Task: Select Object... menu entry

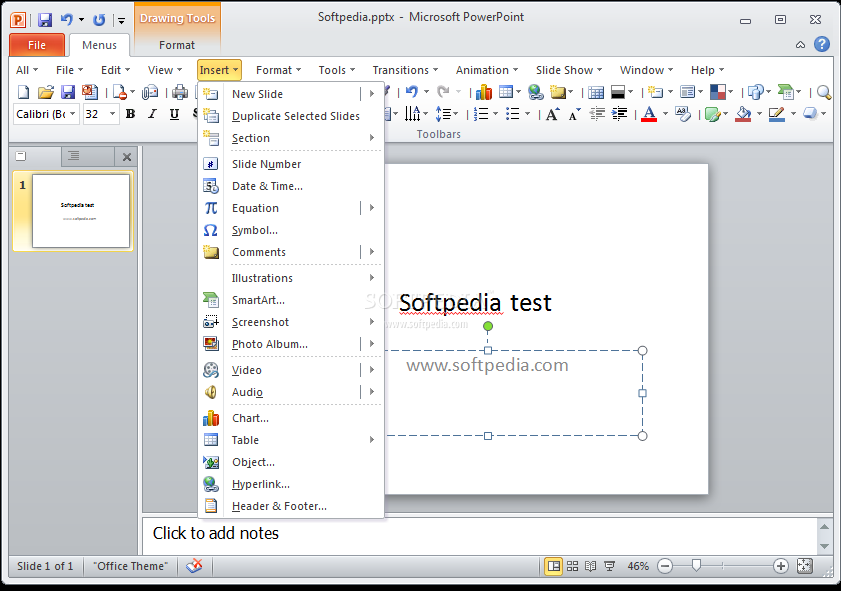Action: (x=291, y=462)
